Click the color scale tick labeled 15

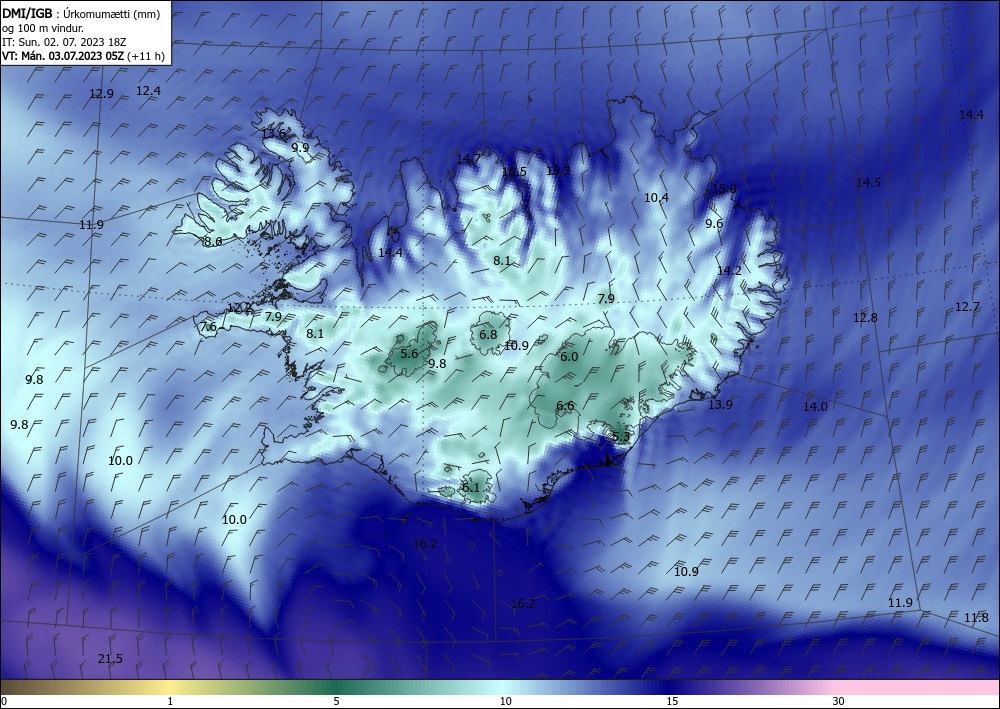click(672, 701)
